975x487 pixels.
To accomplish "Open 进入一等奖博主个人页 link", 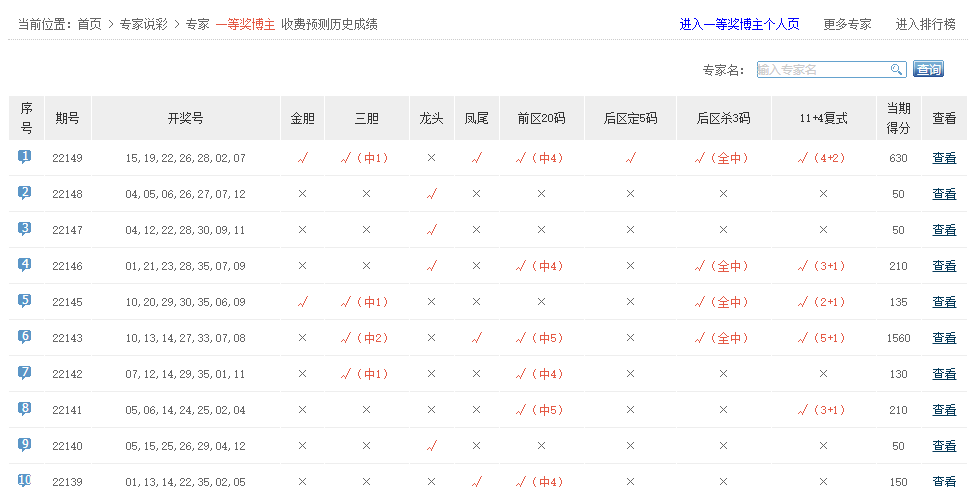I will pos(739,24).
